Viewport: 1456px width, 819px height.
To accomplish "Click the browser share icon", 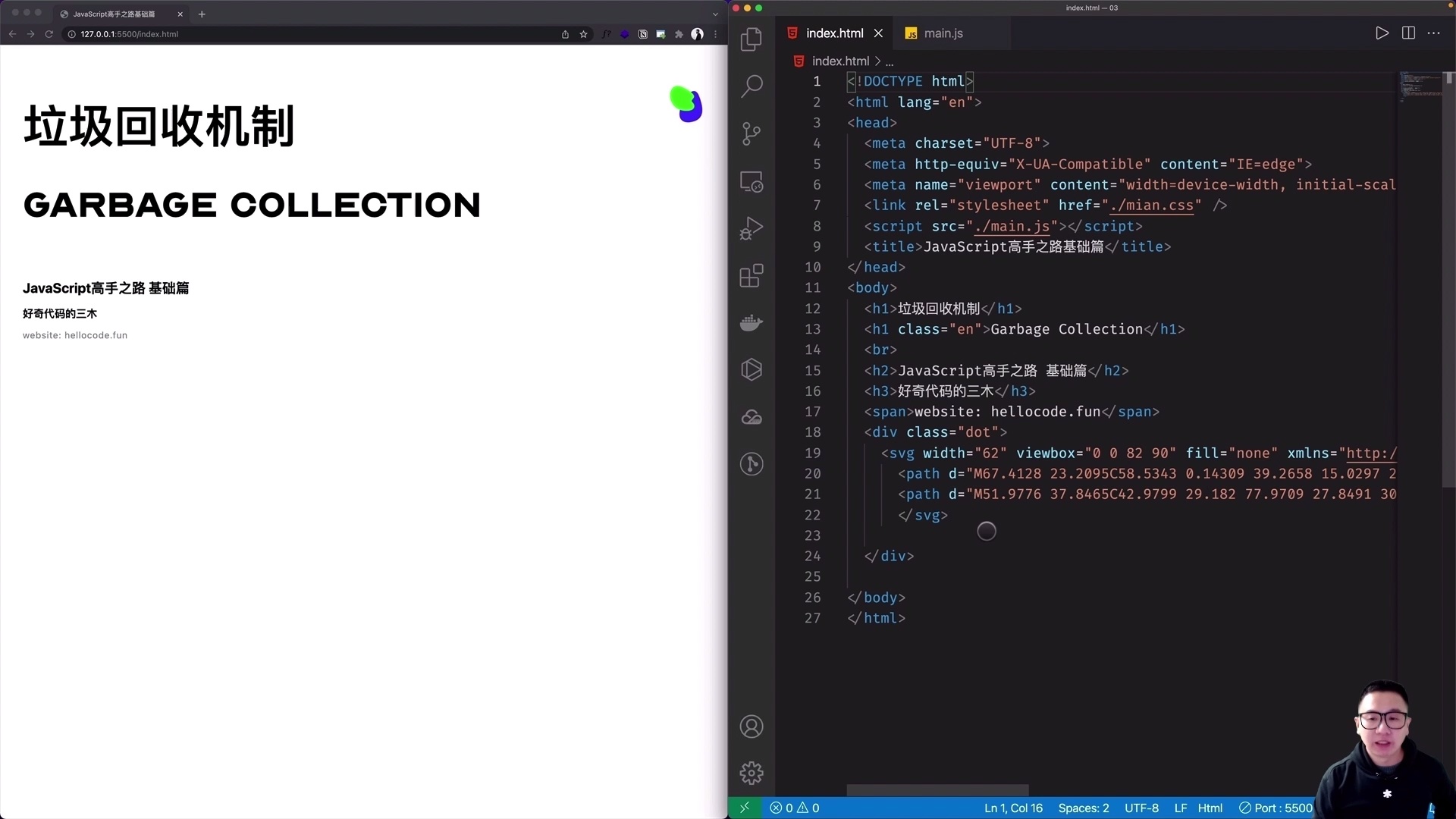I will (564, 34).
